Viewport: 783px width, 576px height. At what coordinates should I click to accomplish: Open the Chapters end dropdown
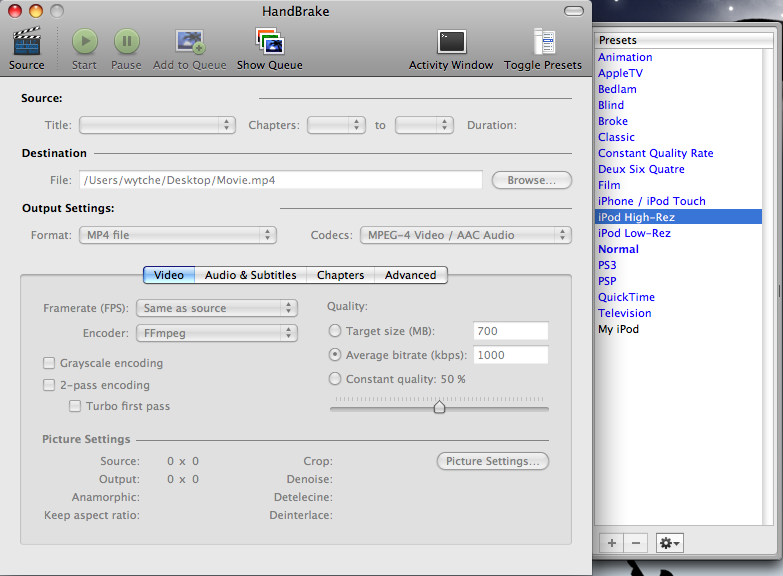[x=424, y=125]
